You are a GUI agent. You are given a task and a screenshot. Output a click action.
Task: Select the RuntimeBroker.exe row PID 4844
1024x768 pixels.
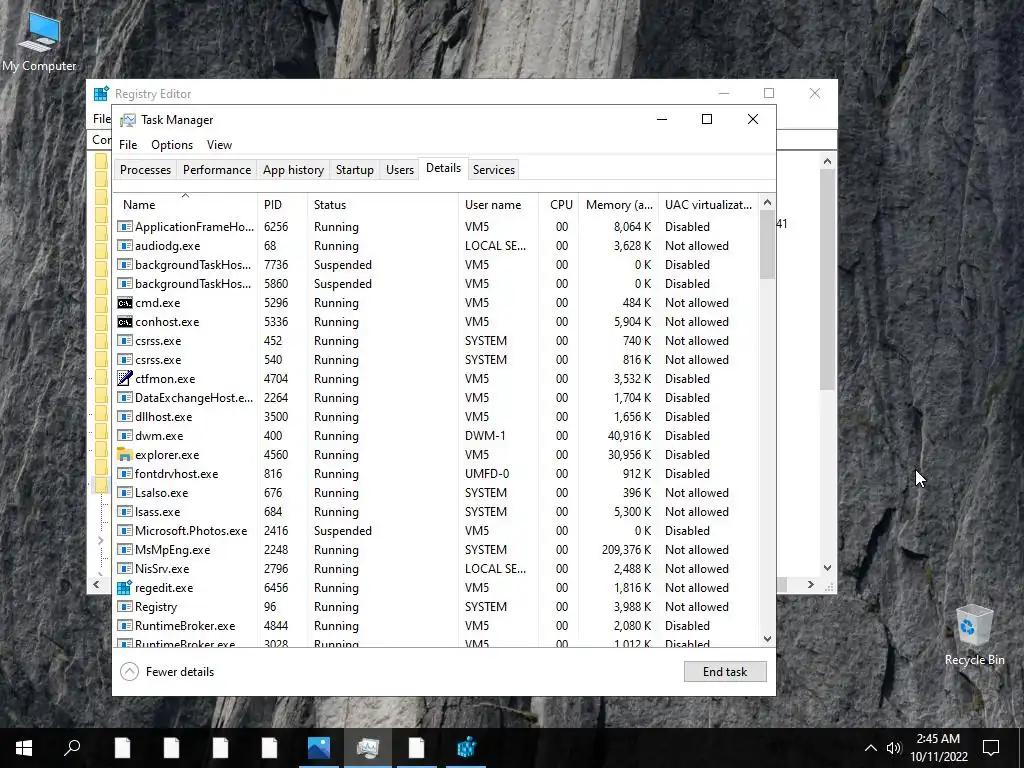(x=436, y=626)
